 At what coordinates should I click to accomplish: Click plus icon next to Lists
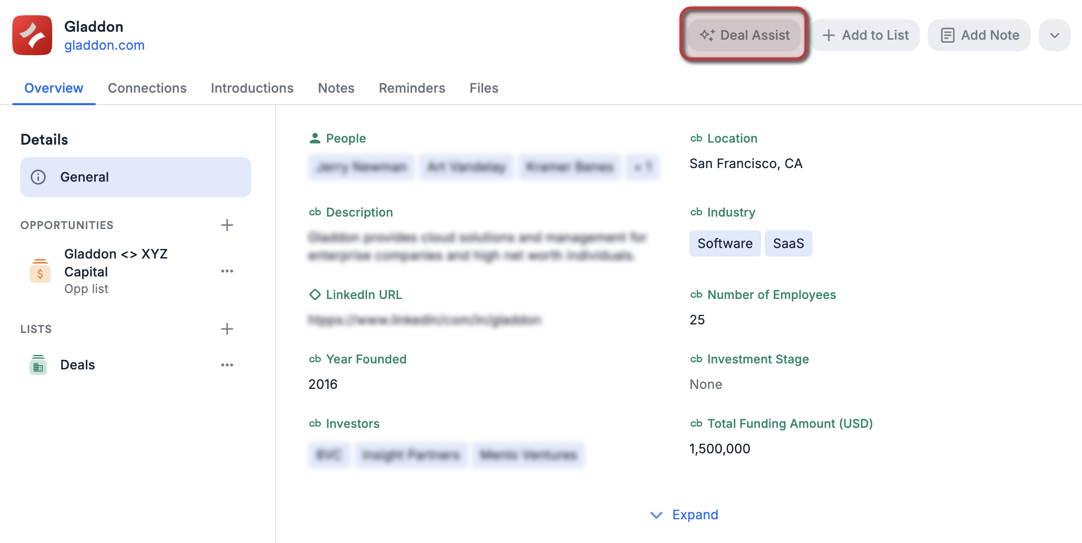(x=227, y=329)
